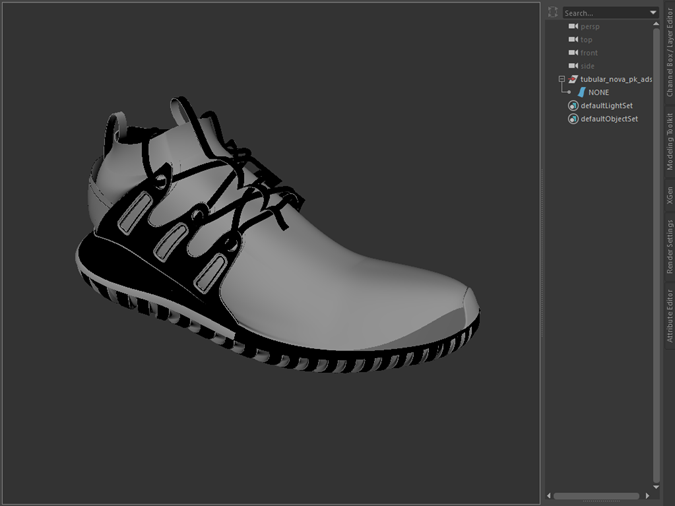Click the top camera icon

[573, 39]
